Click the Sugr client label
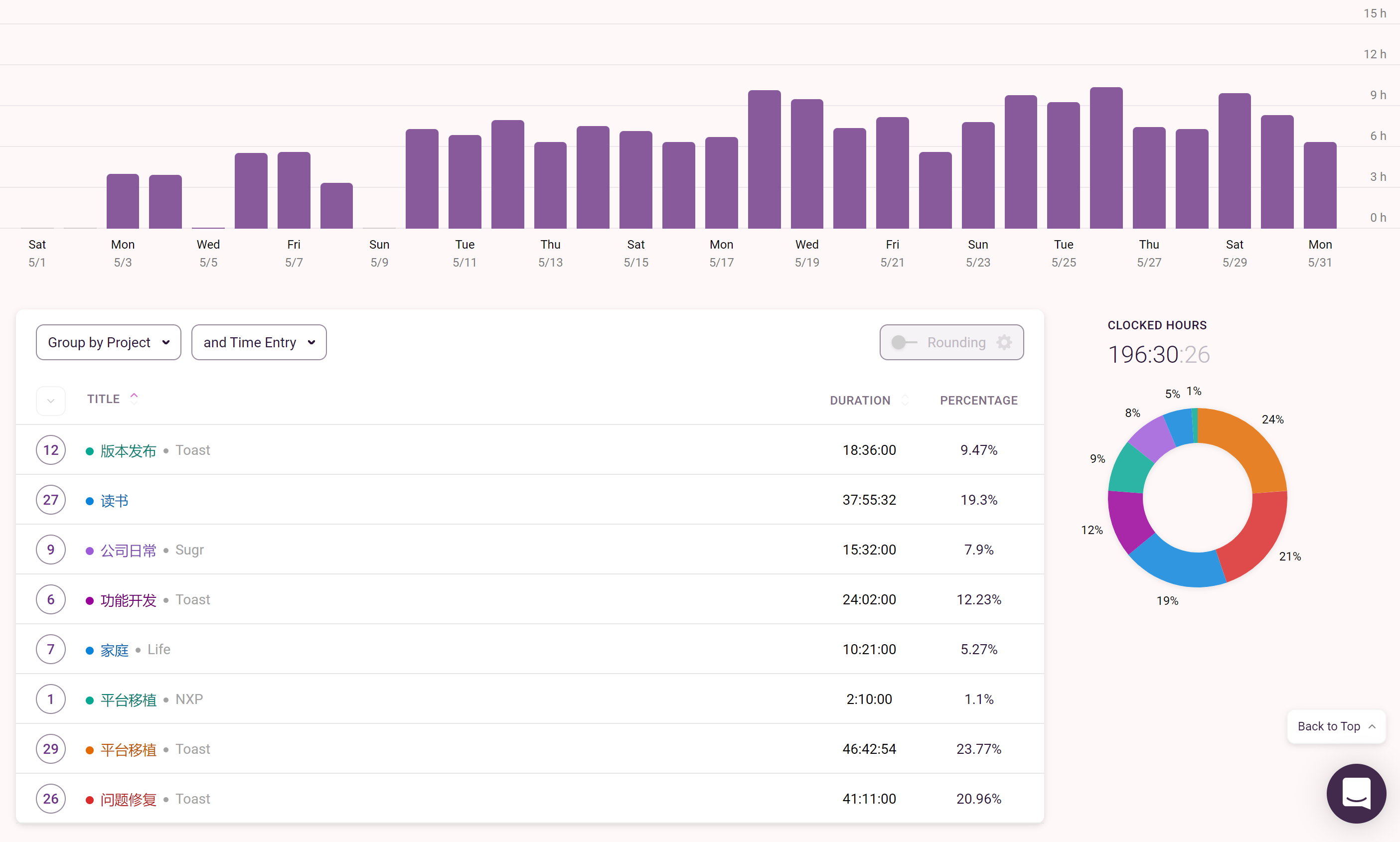The image size is (1400, 842). 189,550
